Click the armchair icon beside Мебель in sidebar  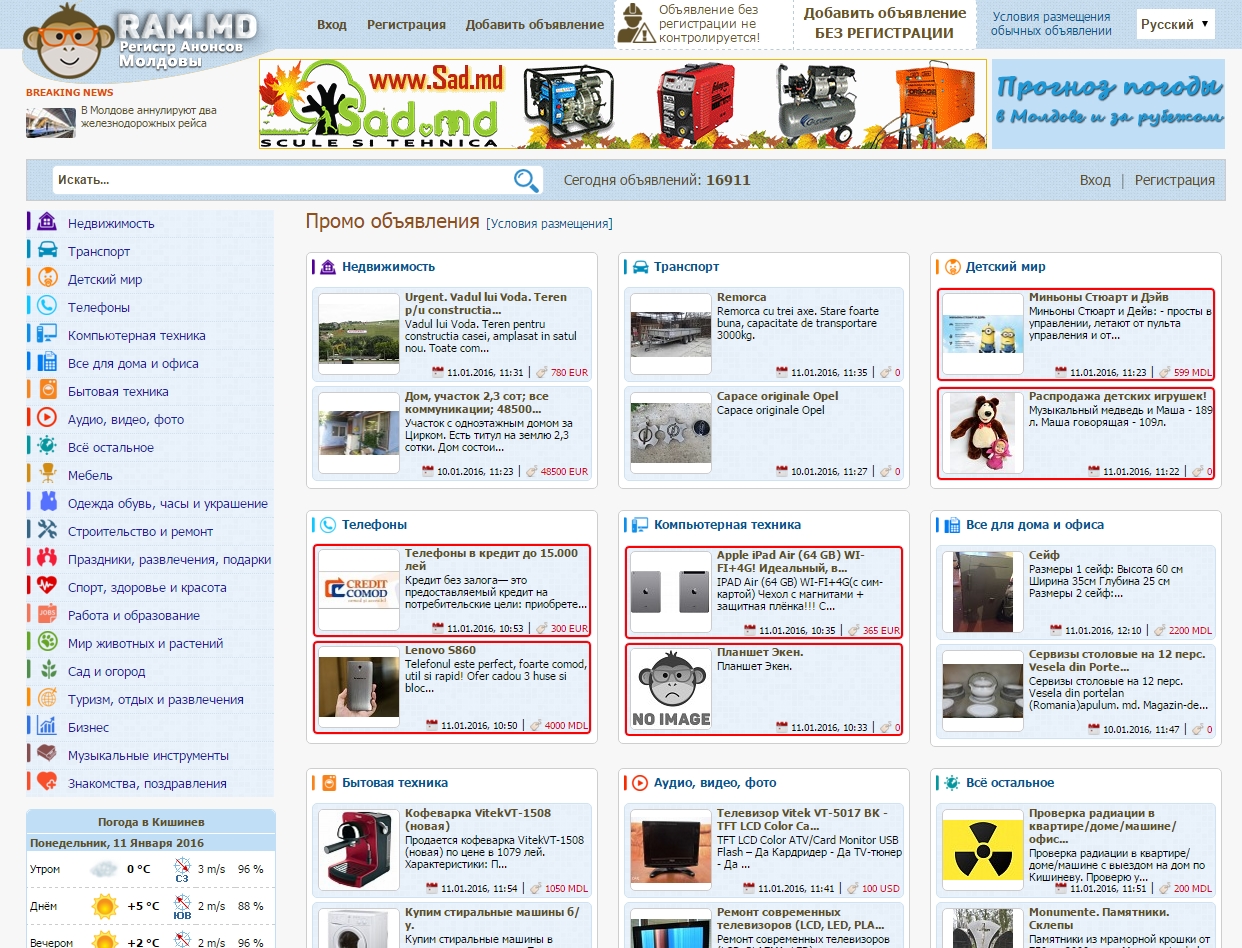(47, 474)
